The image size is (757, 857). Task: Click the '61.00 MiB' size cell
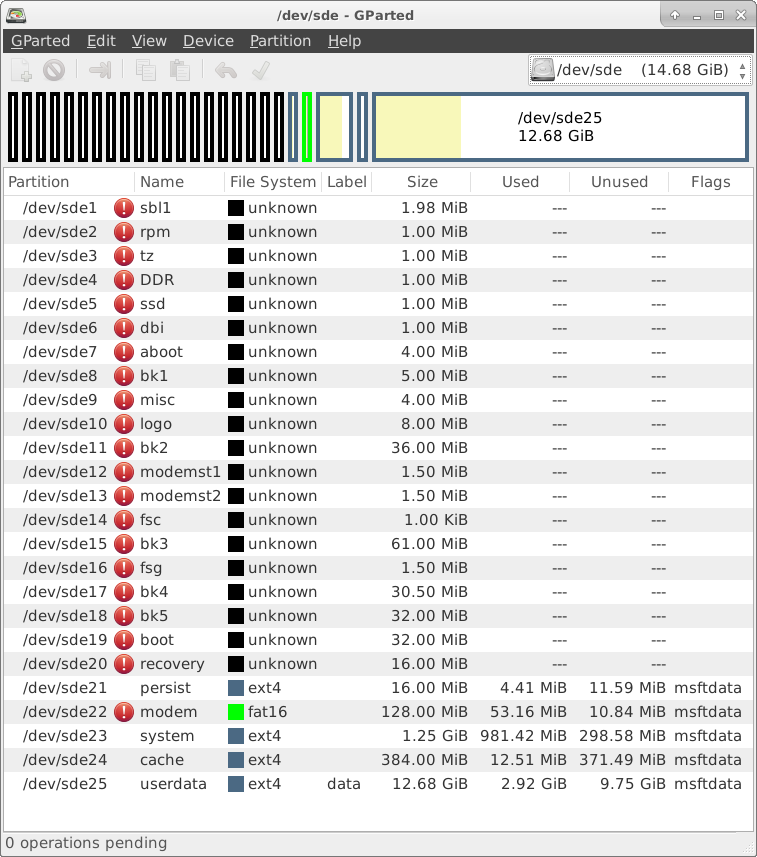coord(429,544)
